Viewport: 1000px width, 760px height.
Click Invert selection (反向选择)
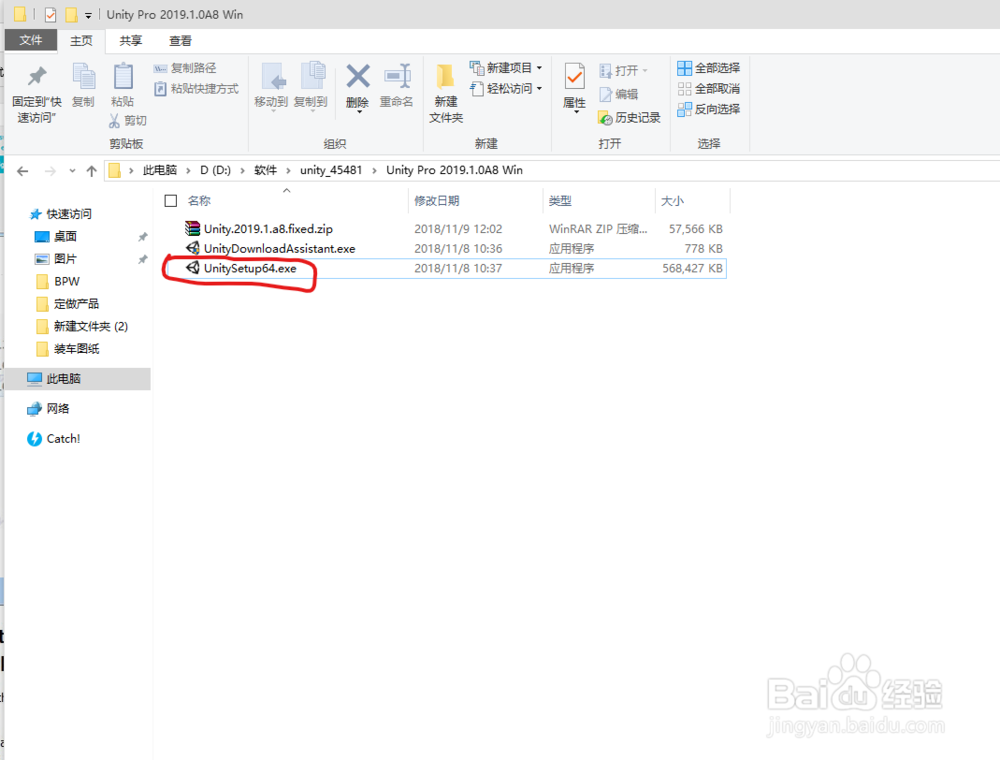(709, 109)
